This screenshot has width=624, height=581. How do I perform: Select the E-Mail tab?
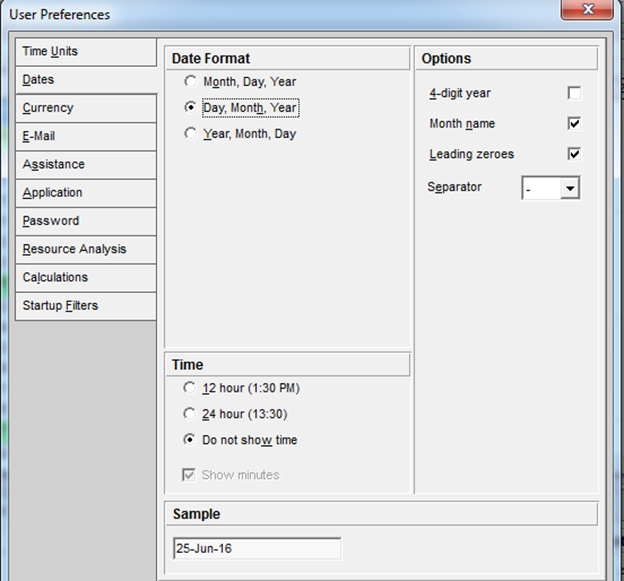(x=86, y=136)
